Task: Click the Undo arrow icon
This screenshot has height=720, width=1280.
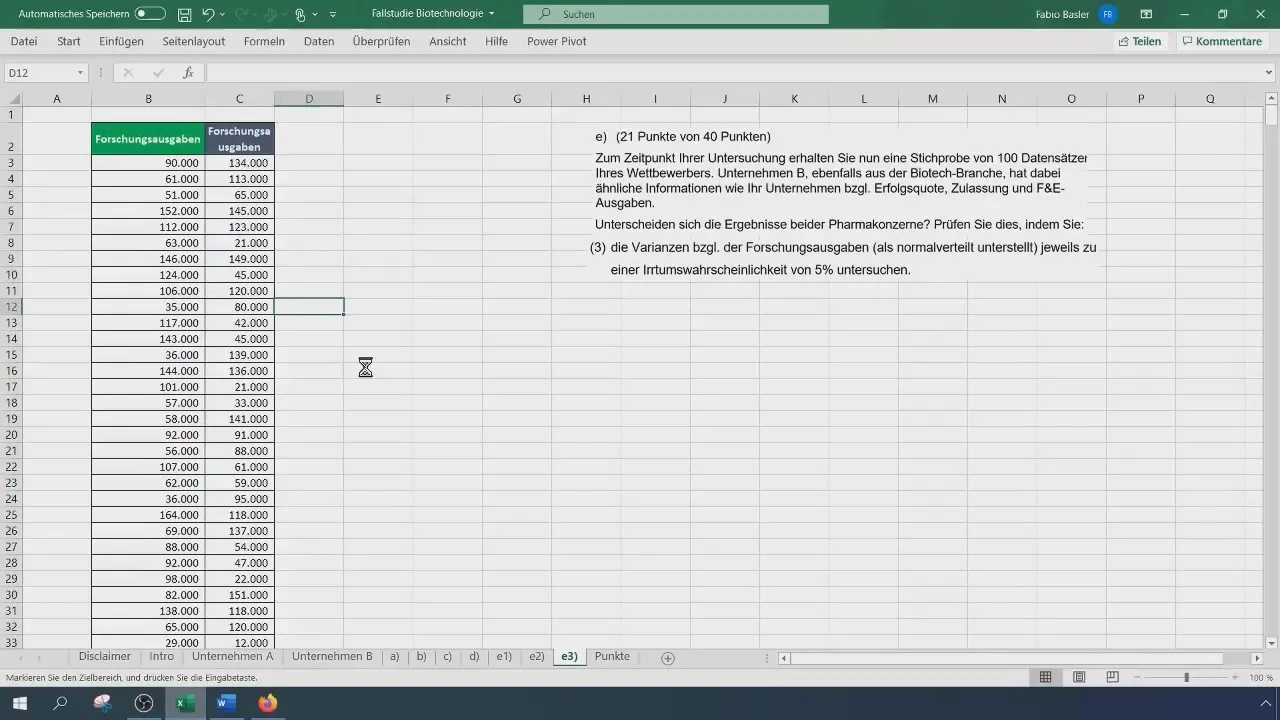Action: point(208,14)
